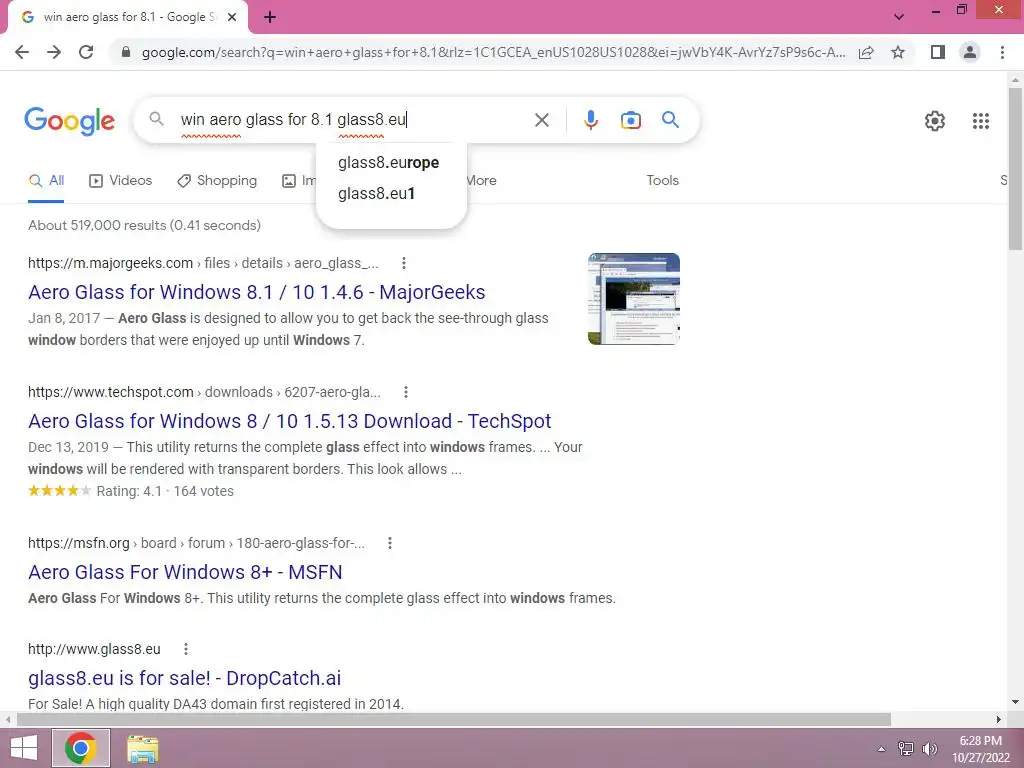Image resolution: width=1024 pixels, height=768 pixels.
Task: Go forward to the next page
Action: [54, 52]
